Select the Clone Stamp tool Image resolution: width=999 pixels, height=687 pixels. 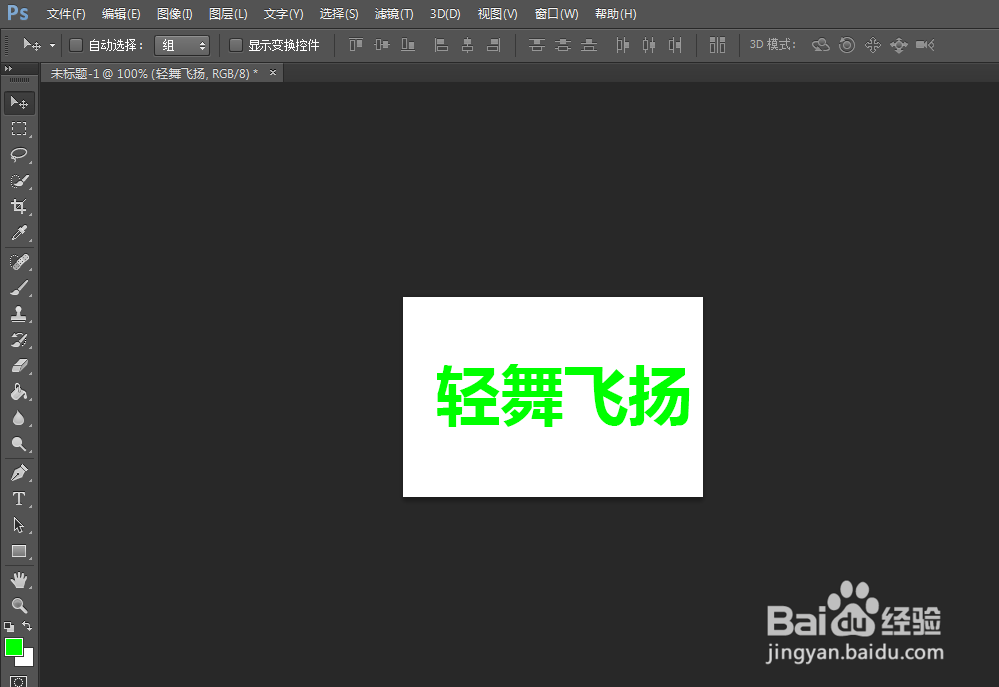coord(19,314)
